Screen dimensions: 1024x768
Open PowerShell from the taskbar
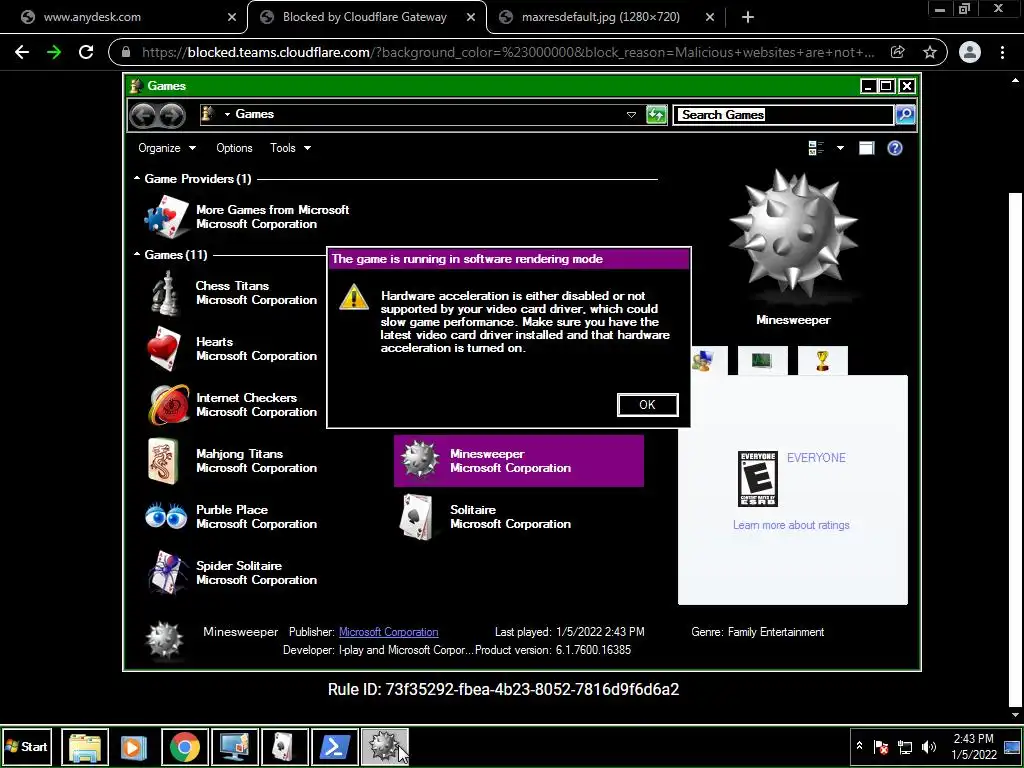tap(334, 746)
